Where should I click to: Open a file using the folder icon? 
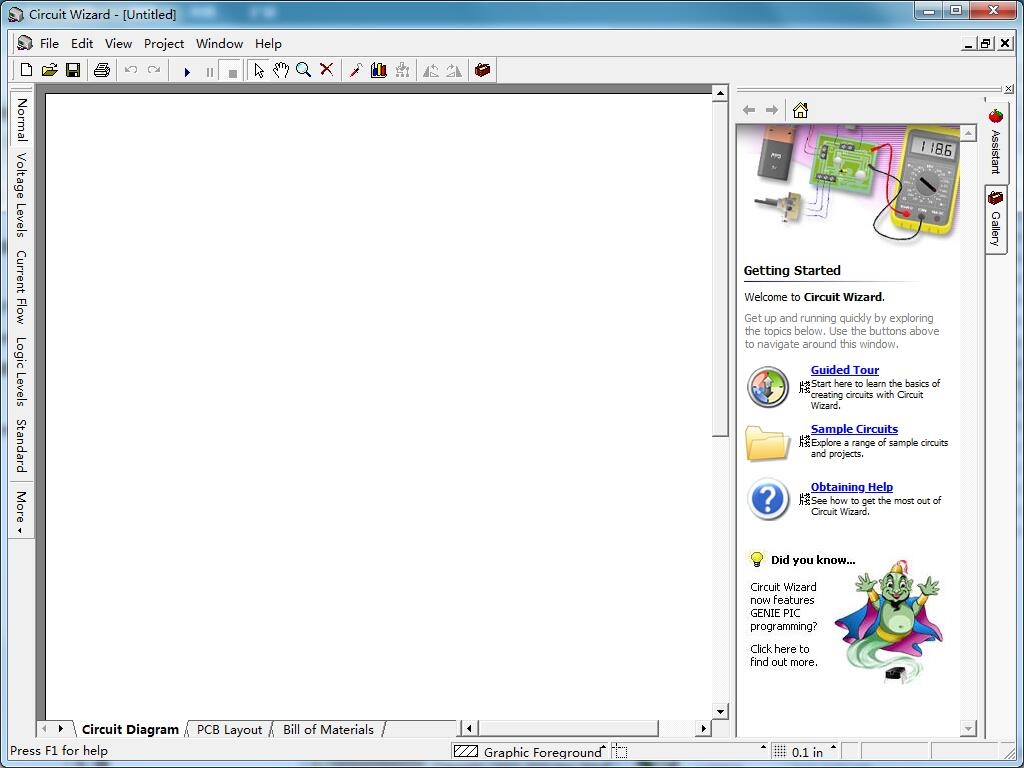50,70
